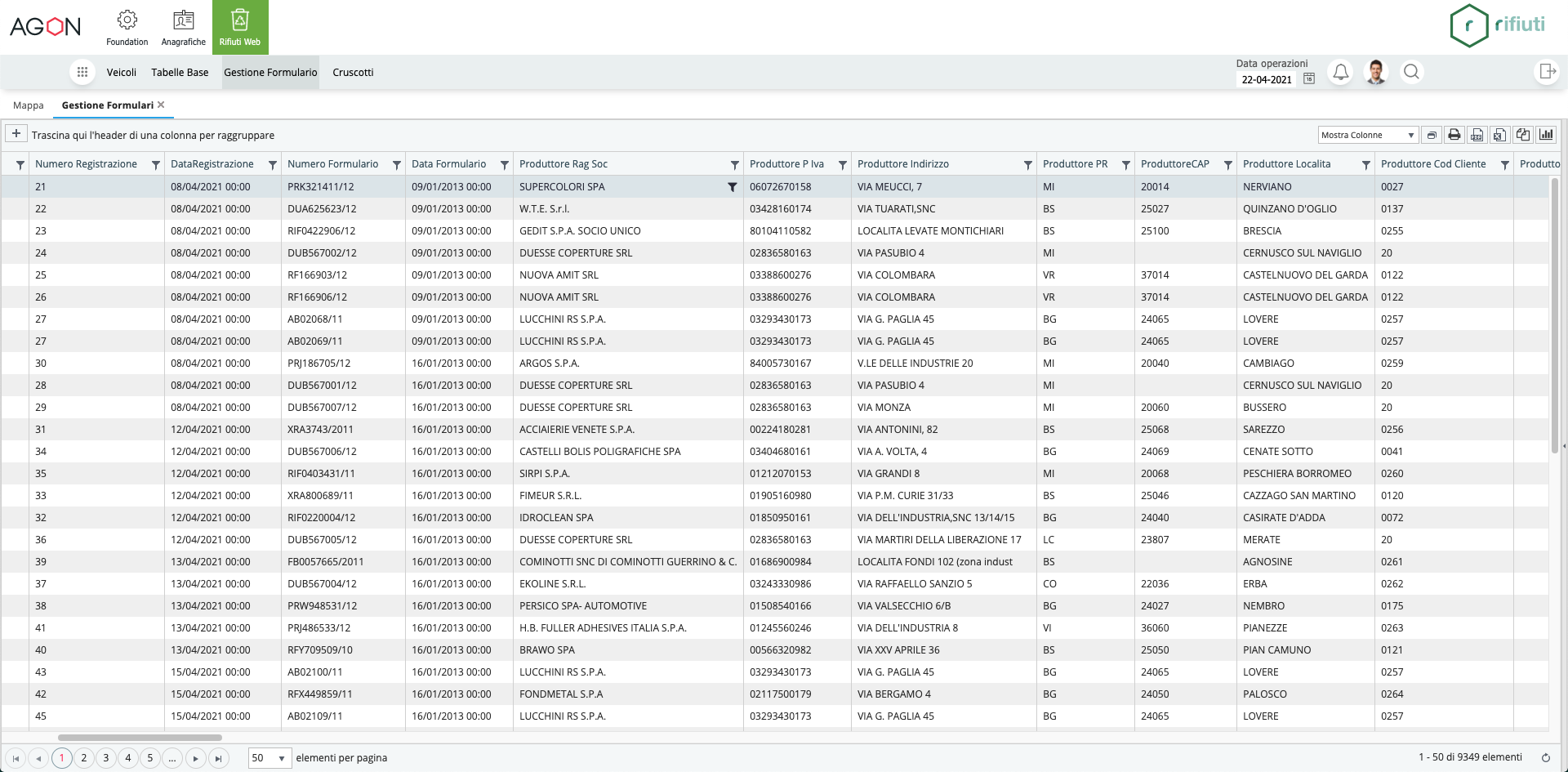Image resolution: width=1568 pixels, height=772 pixels.
Task: Open the Export to PDF icon
Action: 1477,136
